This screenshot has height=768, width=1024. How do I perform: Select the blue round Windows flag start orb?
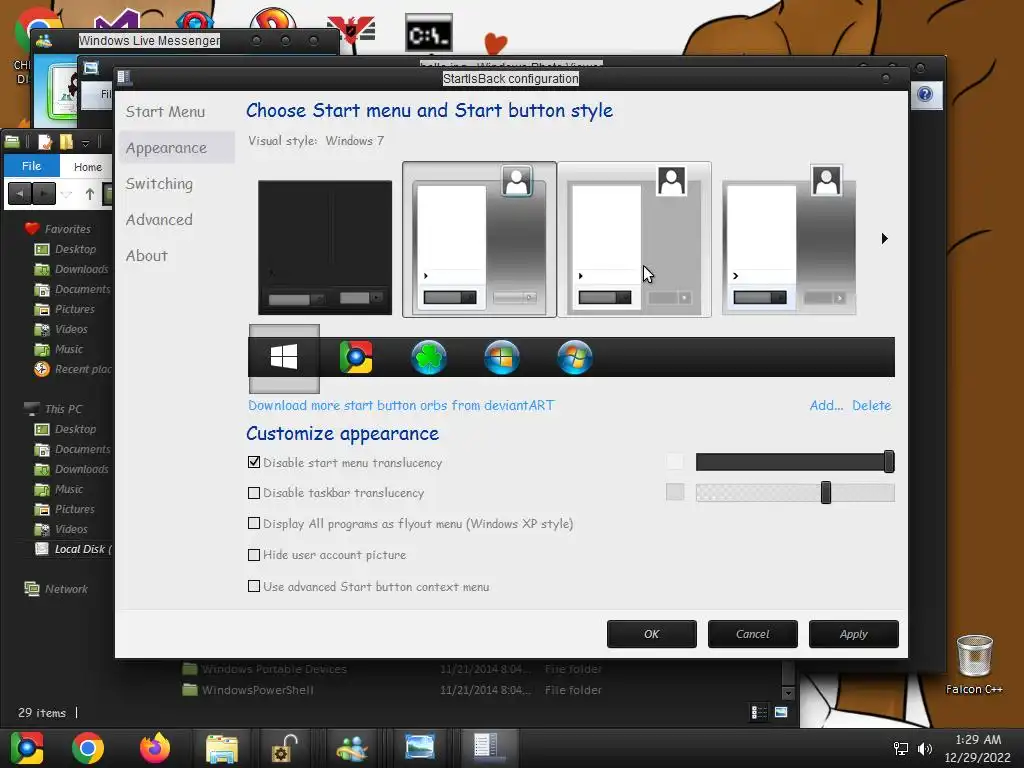click(502, 358)
